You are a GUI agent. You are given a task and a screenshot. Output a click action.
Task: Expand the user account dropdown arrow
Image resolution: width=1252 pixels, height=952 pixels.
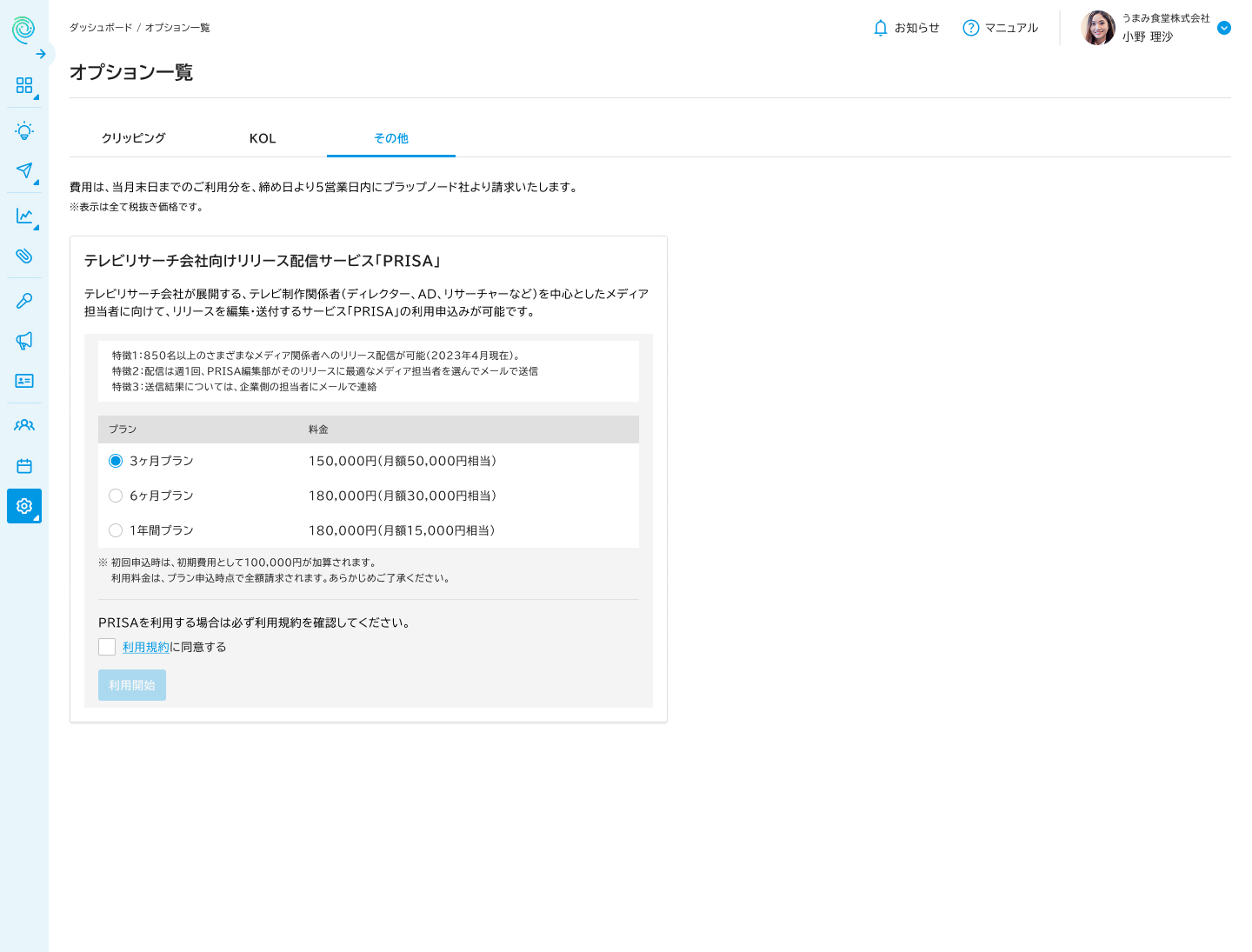[x=1224, y=28]
